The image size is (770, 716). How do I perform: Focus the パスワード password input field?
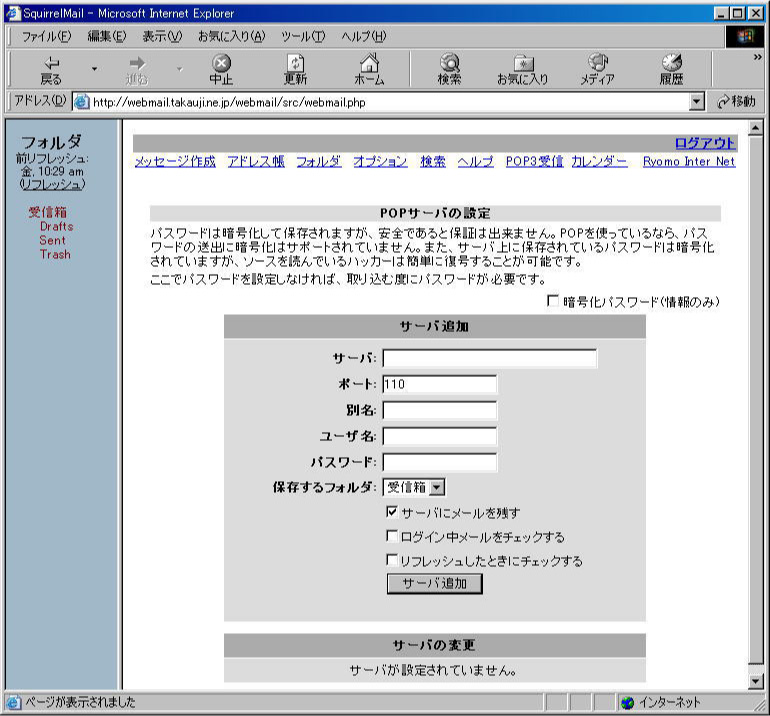pyautogui.click(x=440, y=463)
